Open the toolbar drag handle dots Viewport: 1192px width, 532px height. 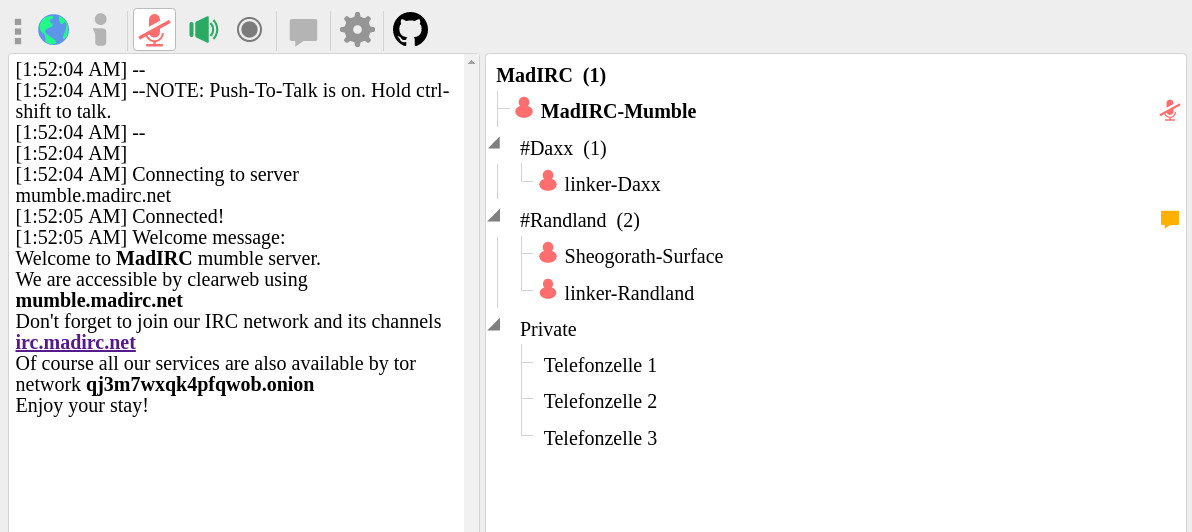18,31
